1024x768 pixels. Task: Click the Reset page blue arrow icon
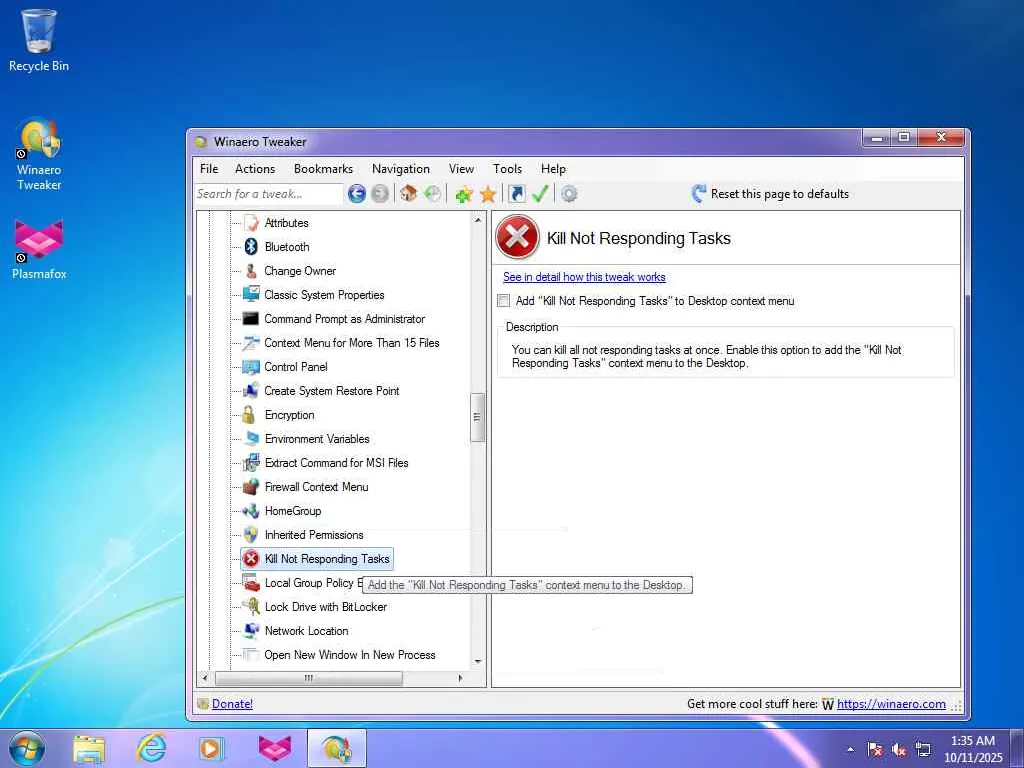coord(698,193)
